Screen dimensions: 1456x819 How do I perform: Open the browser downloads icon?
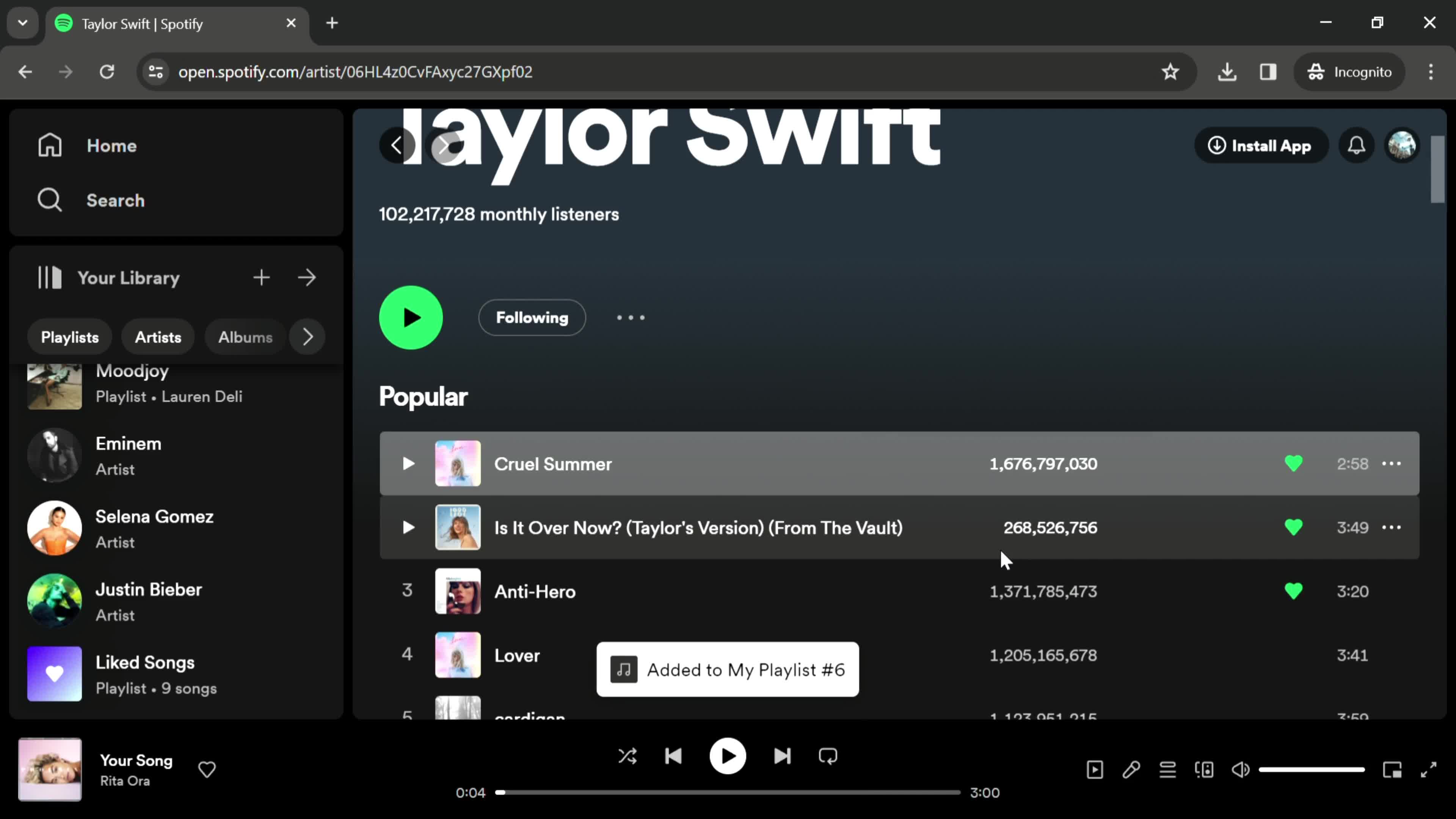pyautogui.click(x=1227, y=72)
